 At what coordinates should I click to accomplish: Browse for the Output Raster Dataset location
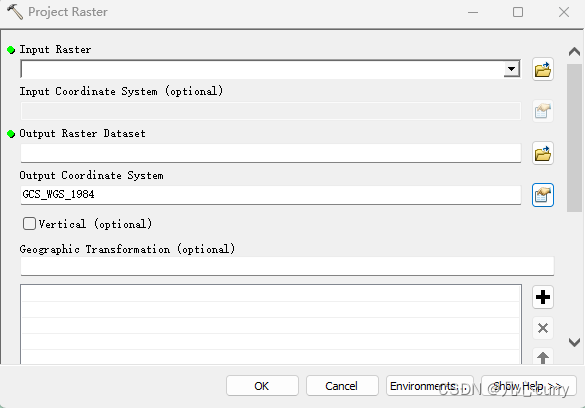pyautogui.click(x=543, y=153)
